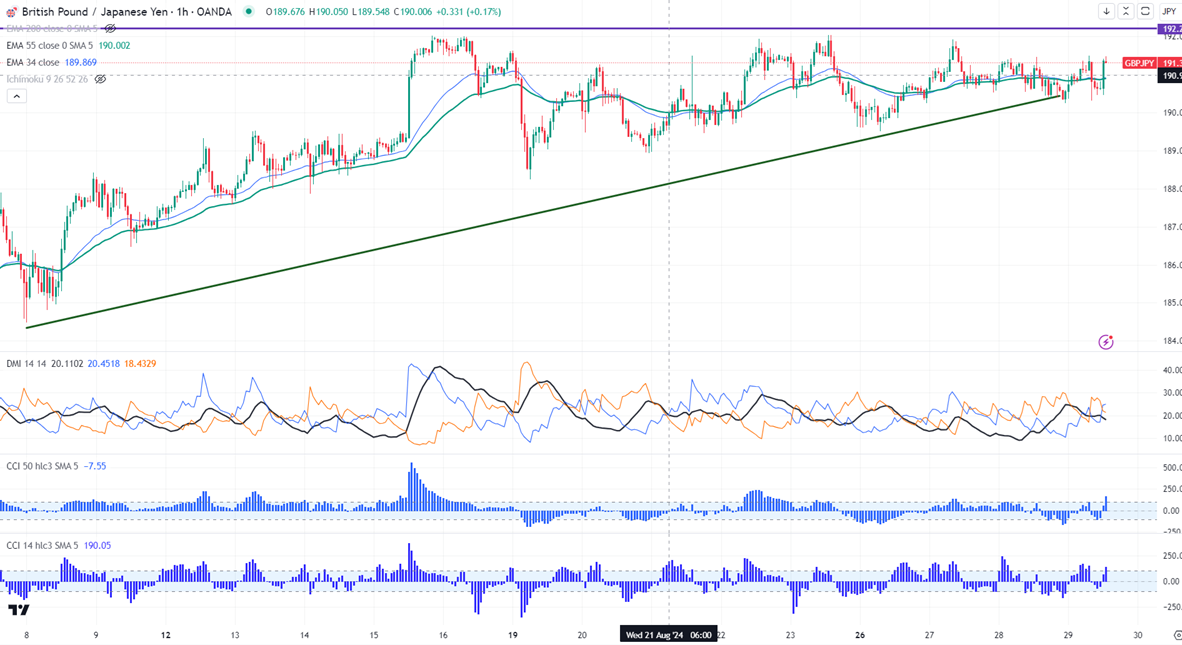This screenshot has width=1182, height=645.
Task: Click the EMA 55 value 190.002
Action: (x=114, y=45)
